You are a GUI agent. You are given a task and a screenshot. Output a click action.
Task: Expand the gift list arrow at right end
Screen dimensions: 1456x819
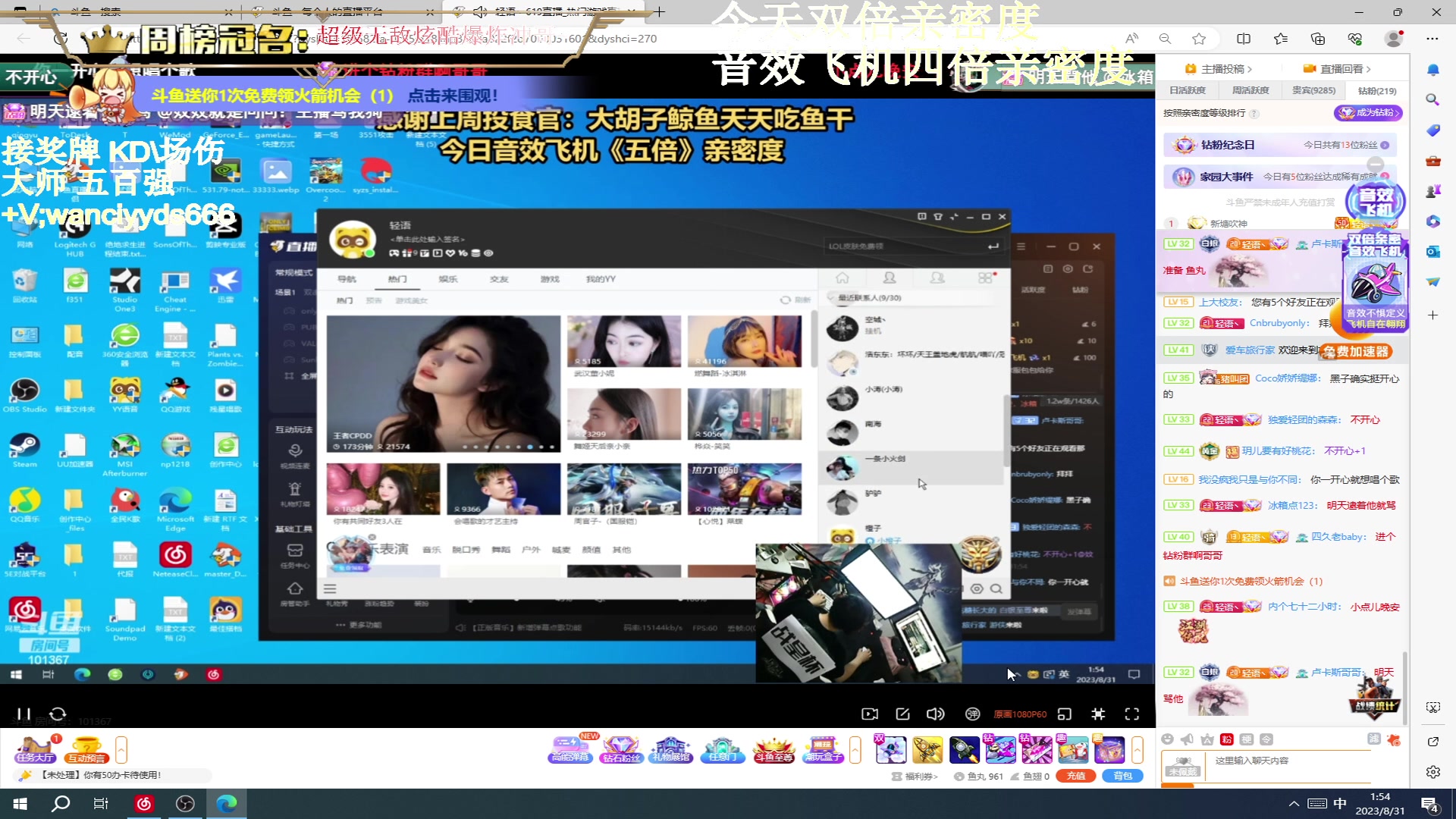point(1137,750)
